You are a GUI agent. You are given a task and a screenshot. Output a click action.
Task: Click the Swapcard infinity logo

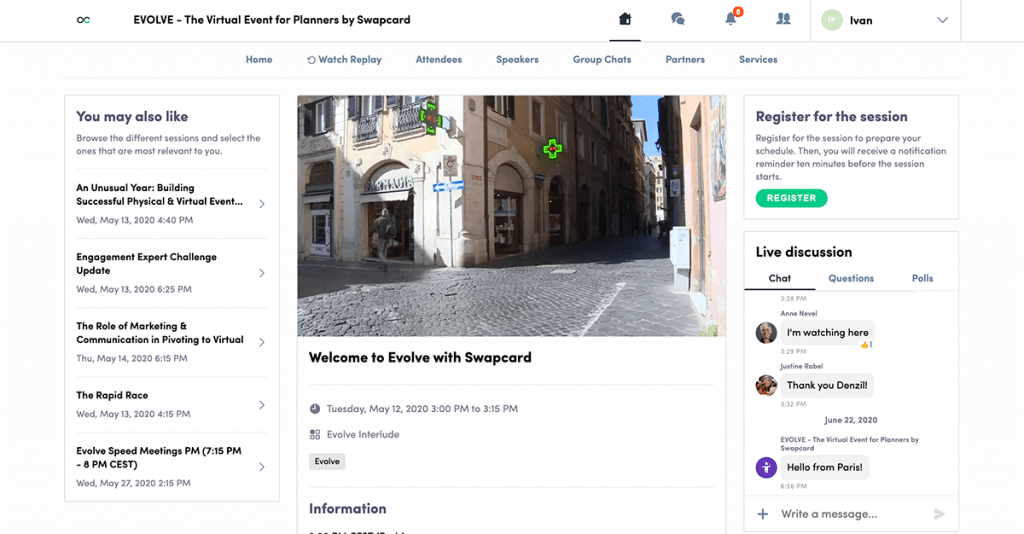(x=83, y=20)
